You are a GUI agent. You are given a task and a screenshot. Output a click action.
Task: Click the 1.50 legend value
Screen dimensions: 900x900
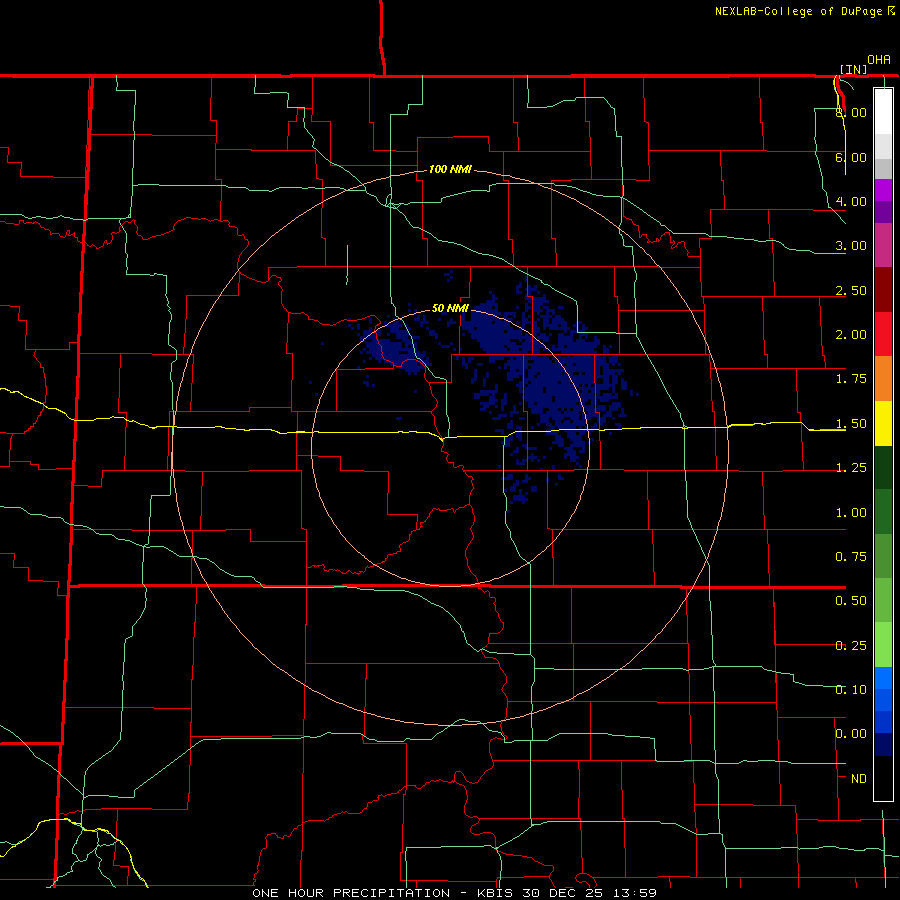[851, 424]
